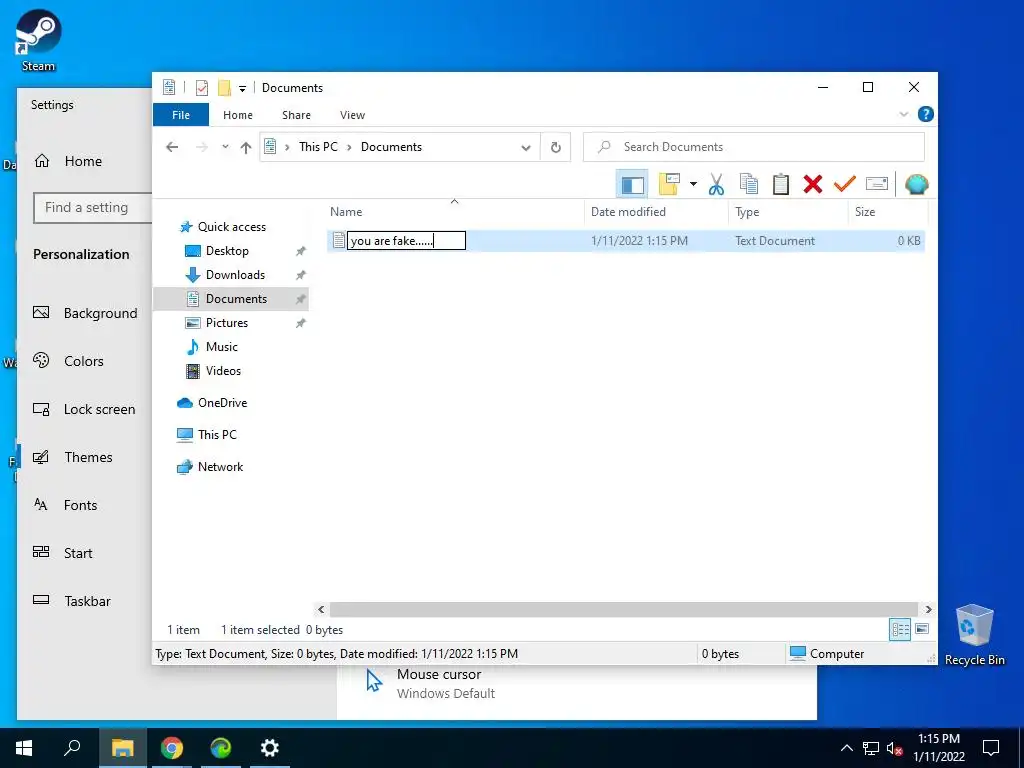This screenshot has height=768, width=1024.
Task: Expand the address bar history dropdown
Action: (526, 148)
